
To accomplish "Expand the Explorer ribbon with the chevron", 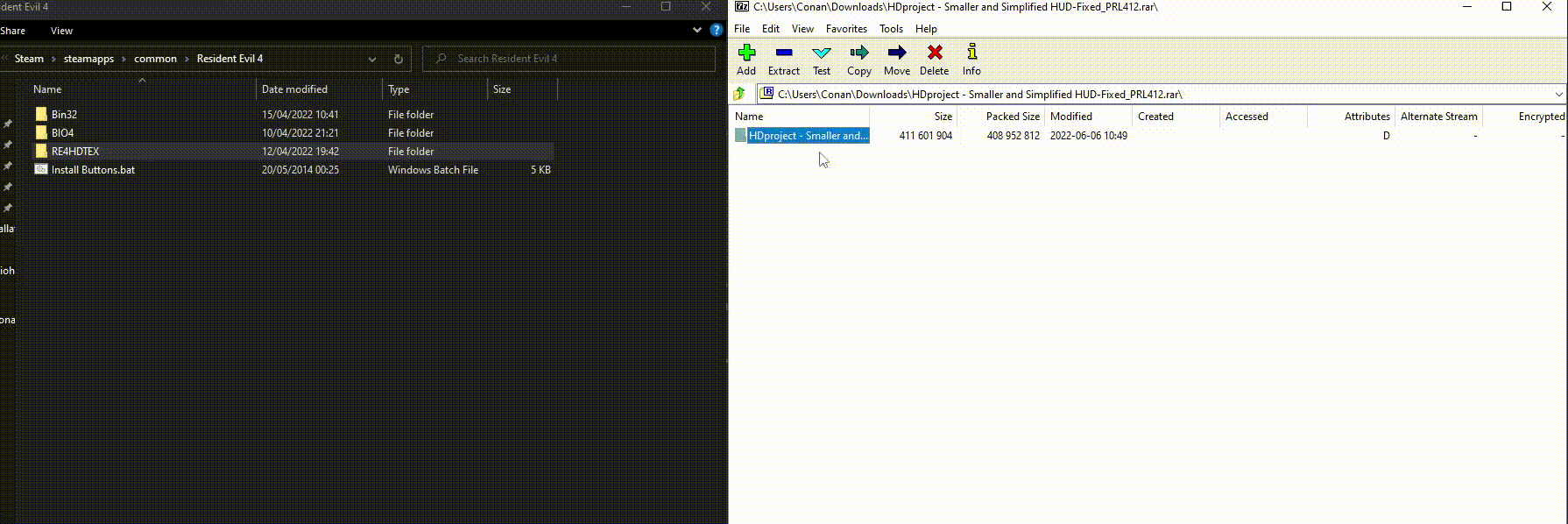I will (697, 30).
